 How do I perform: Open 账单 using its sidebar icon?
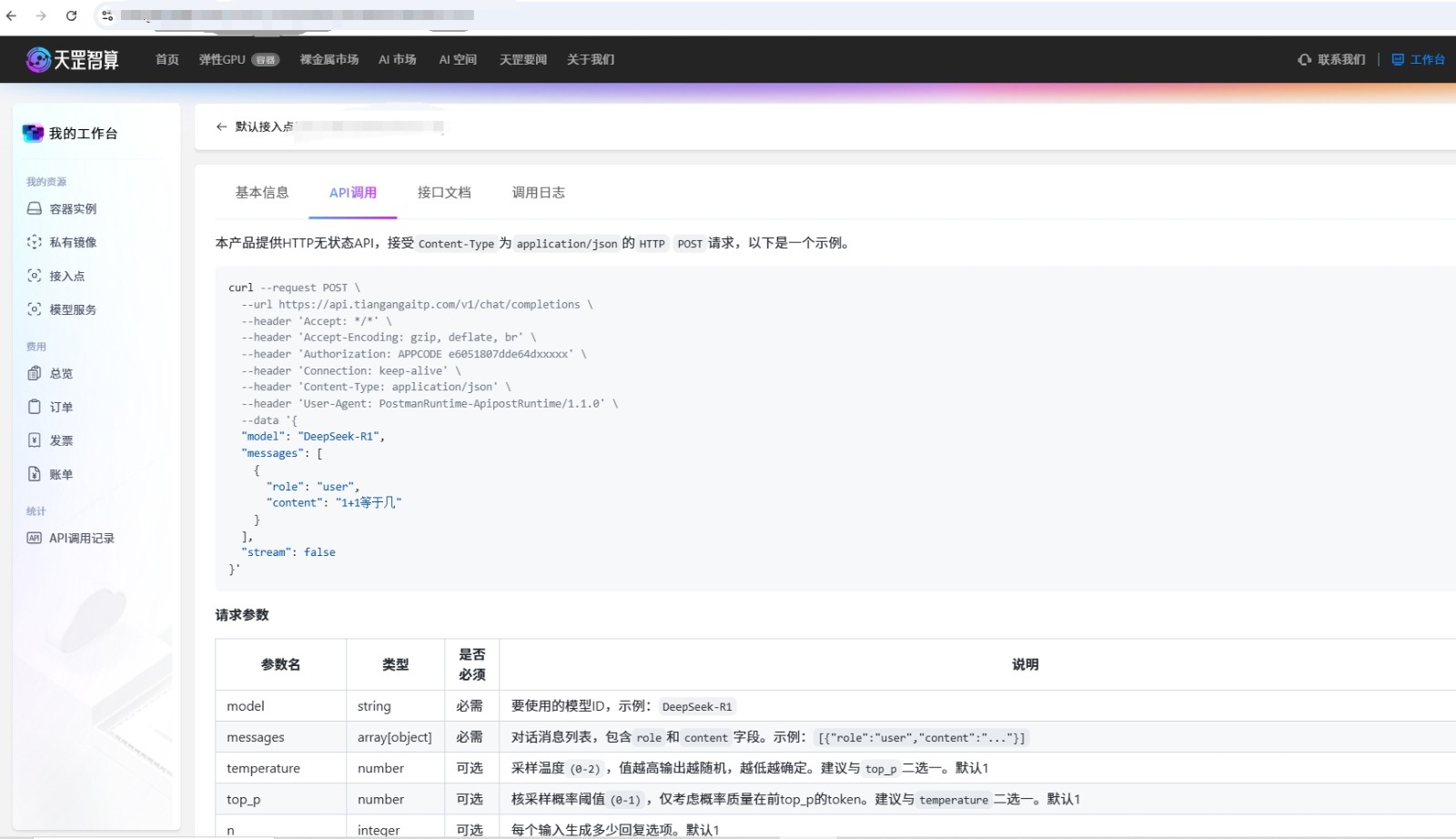coord(34,473)
